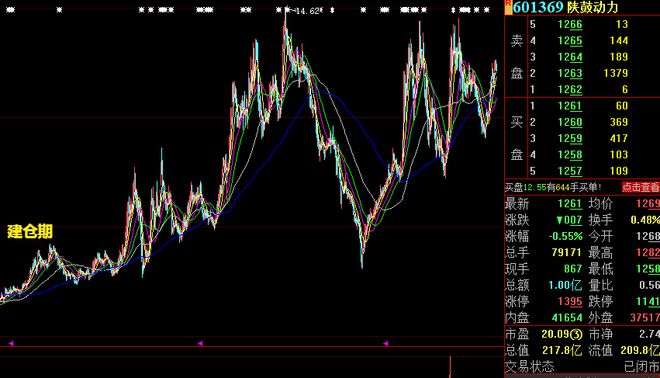
Task: Select sell level 2 price 1263
Action: [x=570, y=73]
